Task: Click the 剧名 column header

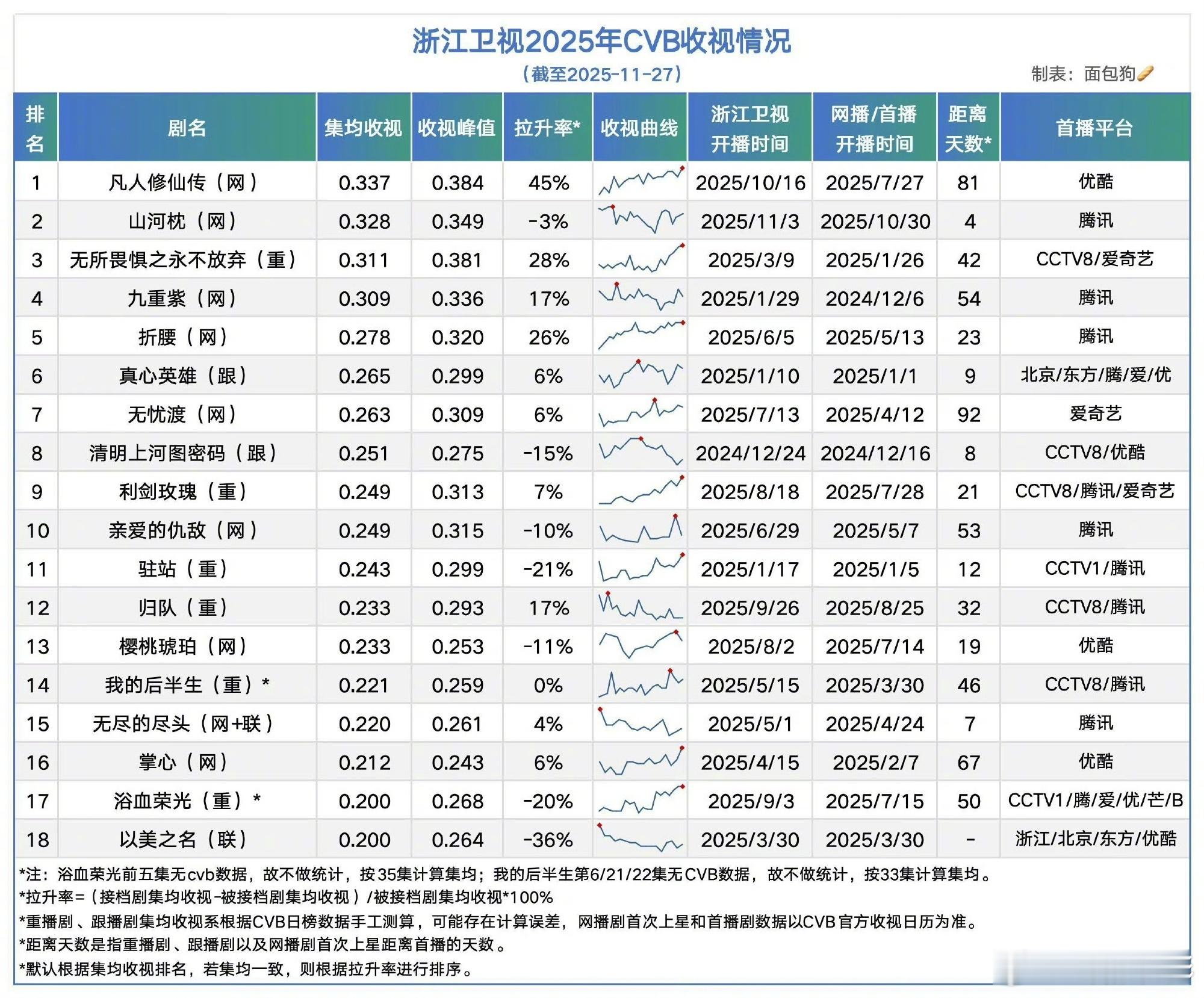Action: (187, 128)
